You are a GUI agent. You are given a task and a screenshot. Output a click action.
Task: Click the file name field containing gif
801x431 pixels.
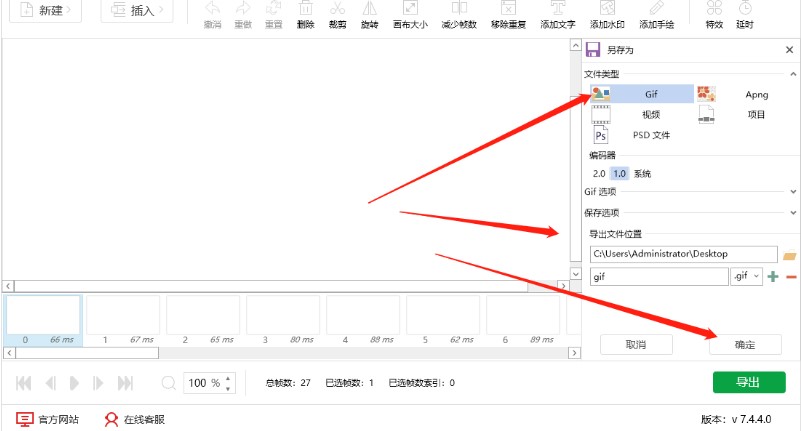[x=659, y=276]
